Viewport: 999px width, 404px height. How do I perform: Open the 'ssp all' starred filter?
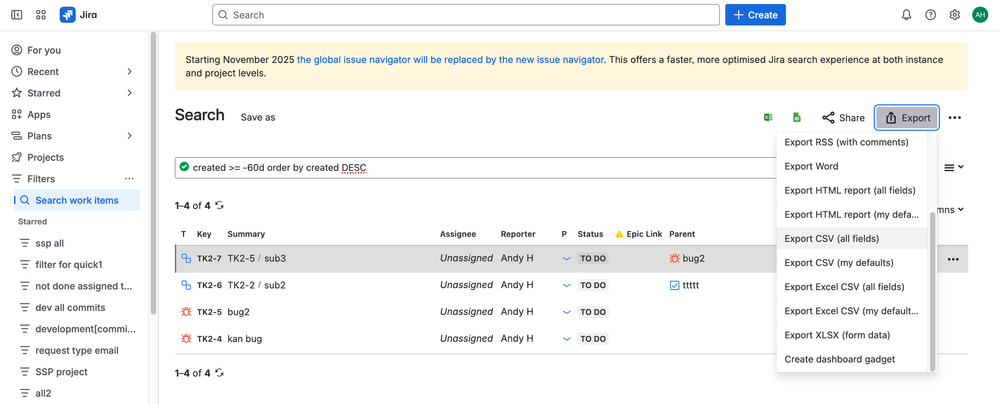click(x=50, y=243)
